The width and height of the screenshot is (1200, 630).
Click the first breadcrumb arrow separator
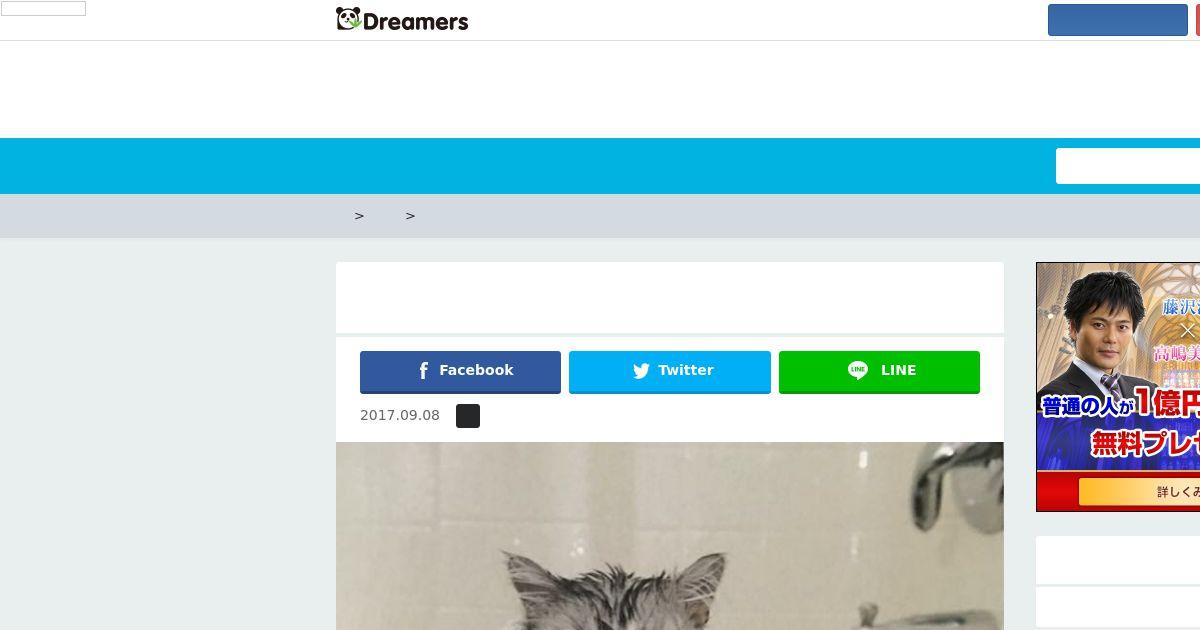tap(359, 216)
